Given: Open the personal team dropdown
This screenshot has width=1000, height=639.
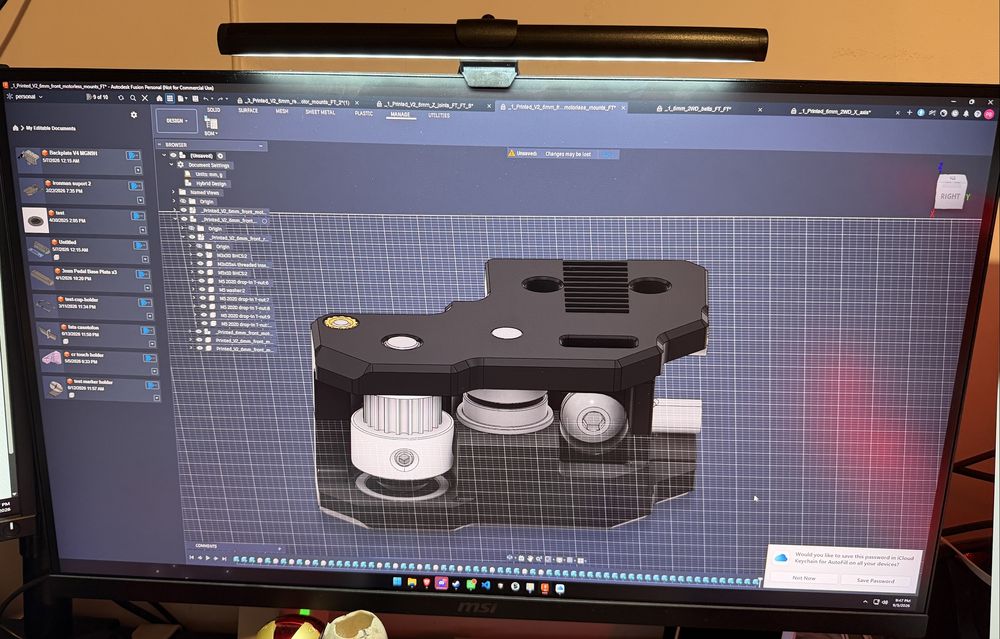Looking at the screenshot, I should [x=25, y=97].
